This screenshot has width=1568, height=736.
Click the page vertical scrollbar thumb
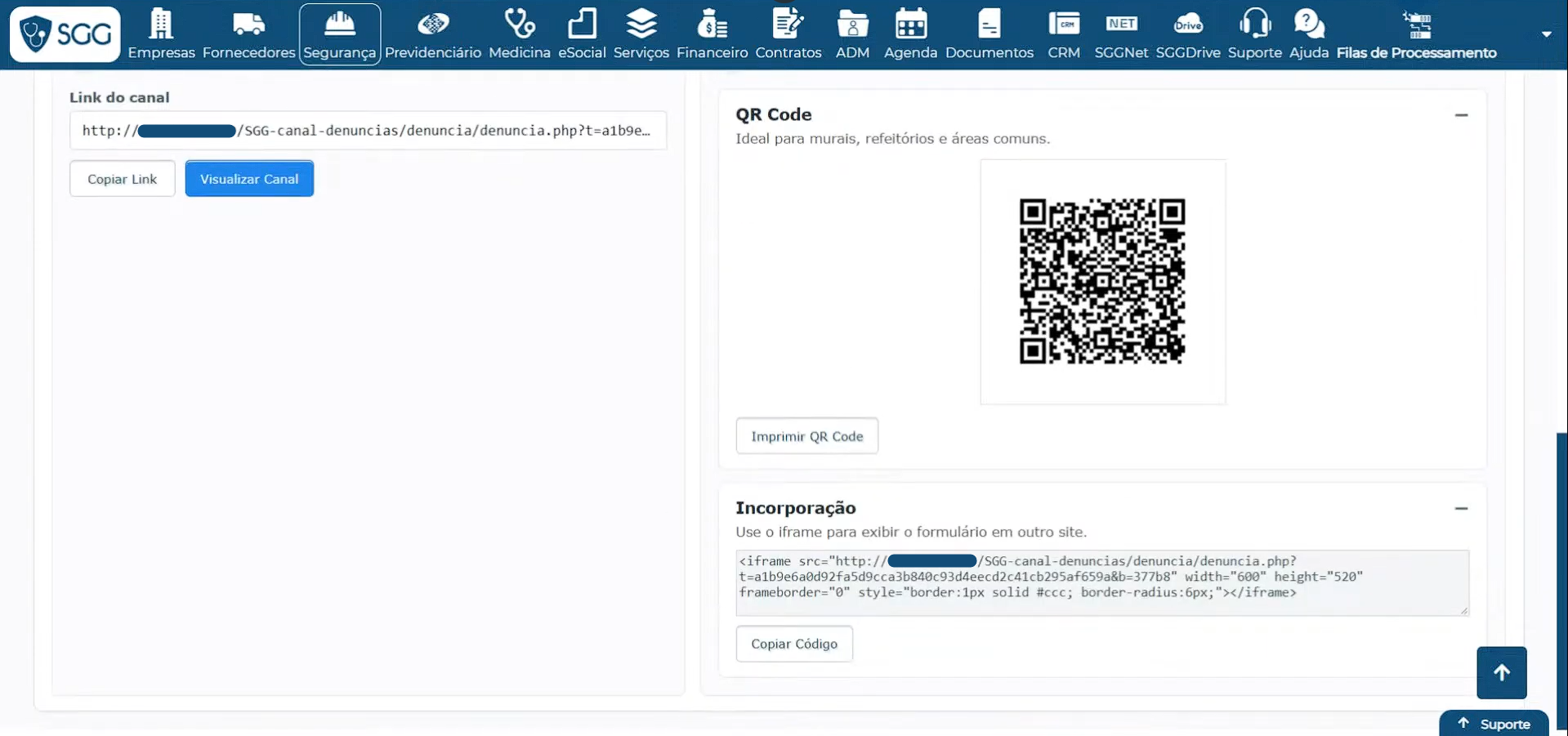1562,580
